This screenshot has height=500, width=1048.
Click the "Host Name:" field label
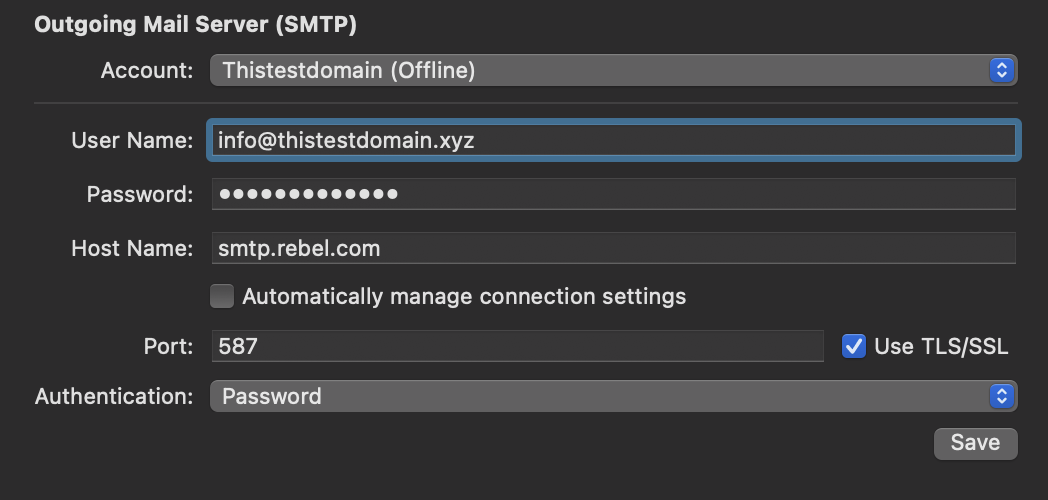132,249
